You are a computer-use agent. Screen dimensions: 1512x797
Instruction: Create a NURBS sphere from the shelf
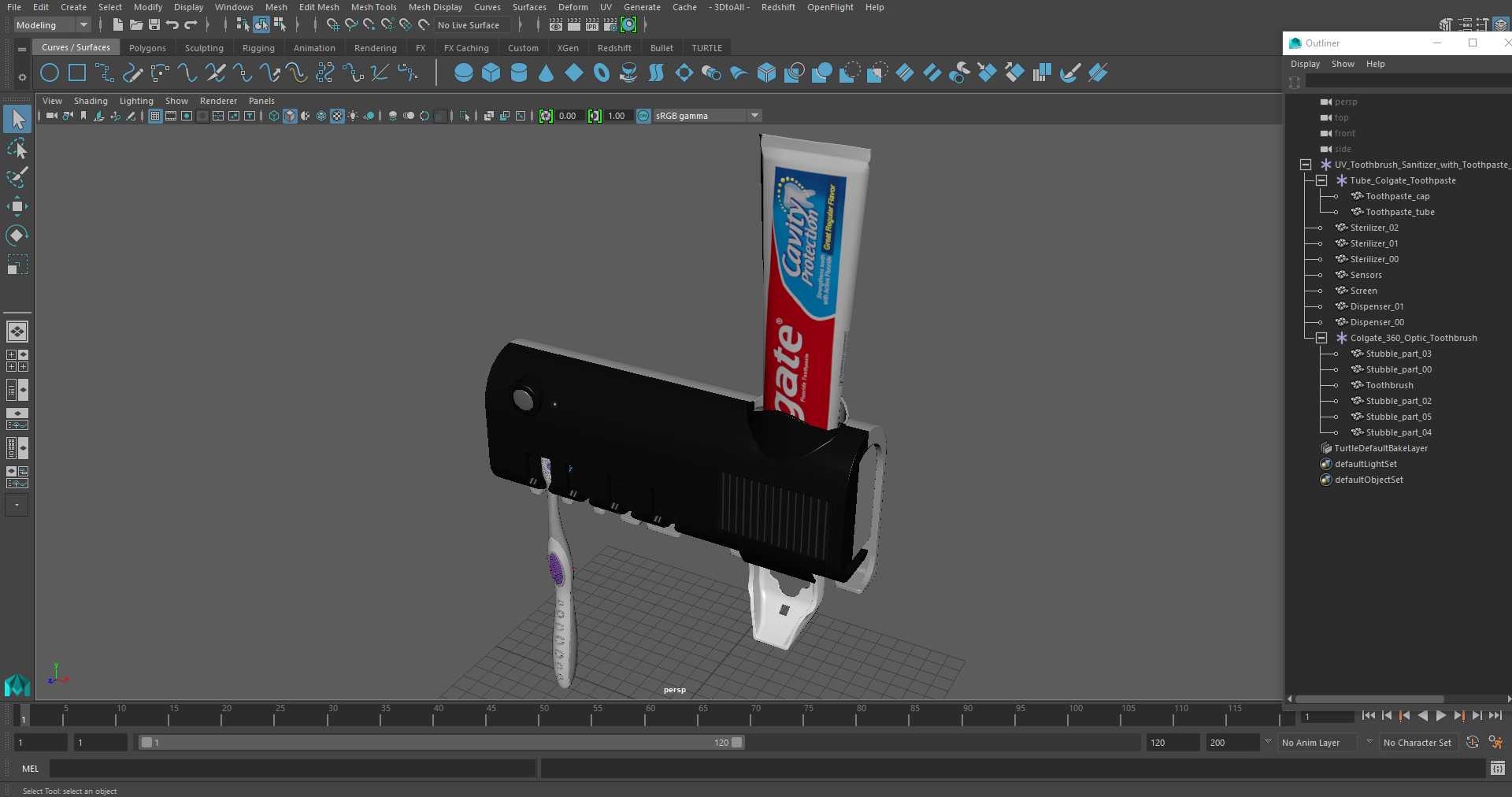click(464, 73)
